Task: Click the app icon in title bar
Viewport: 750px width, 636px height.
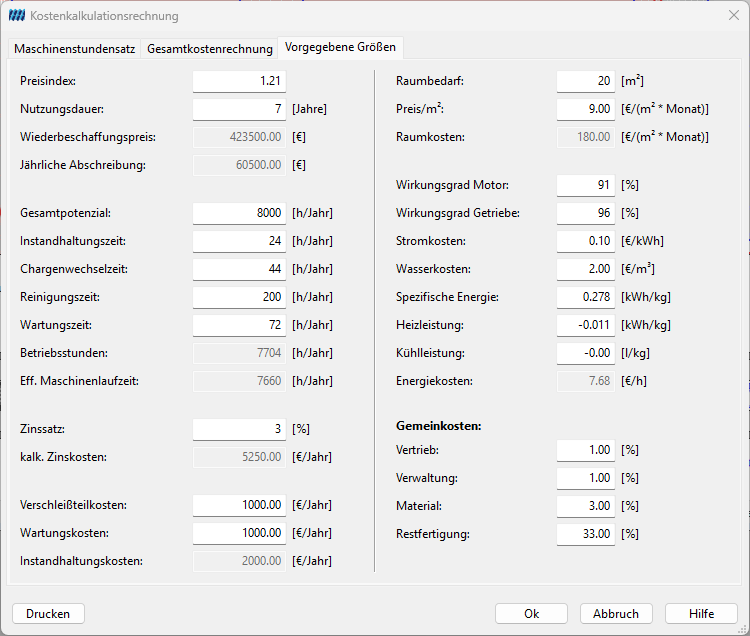Action: [x=17, y=16]
